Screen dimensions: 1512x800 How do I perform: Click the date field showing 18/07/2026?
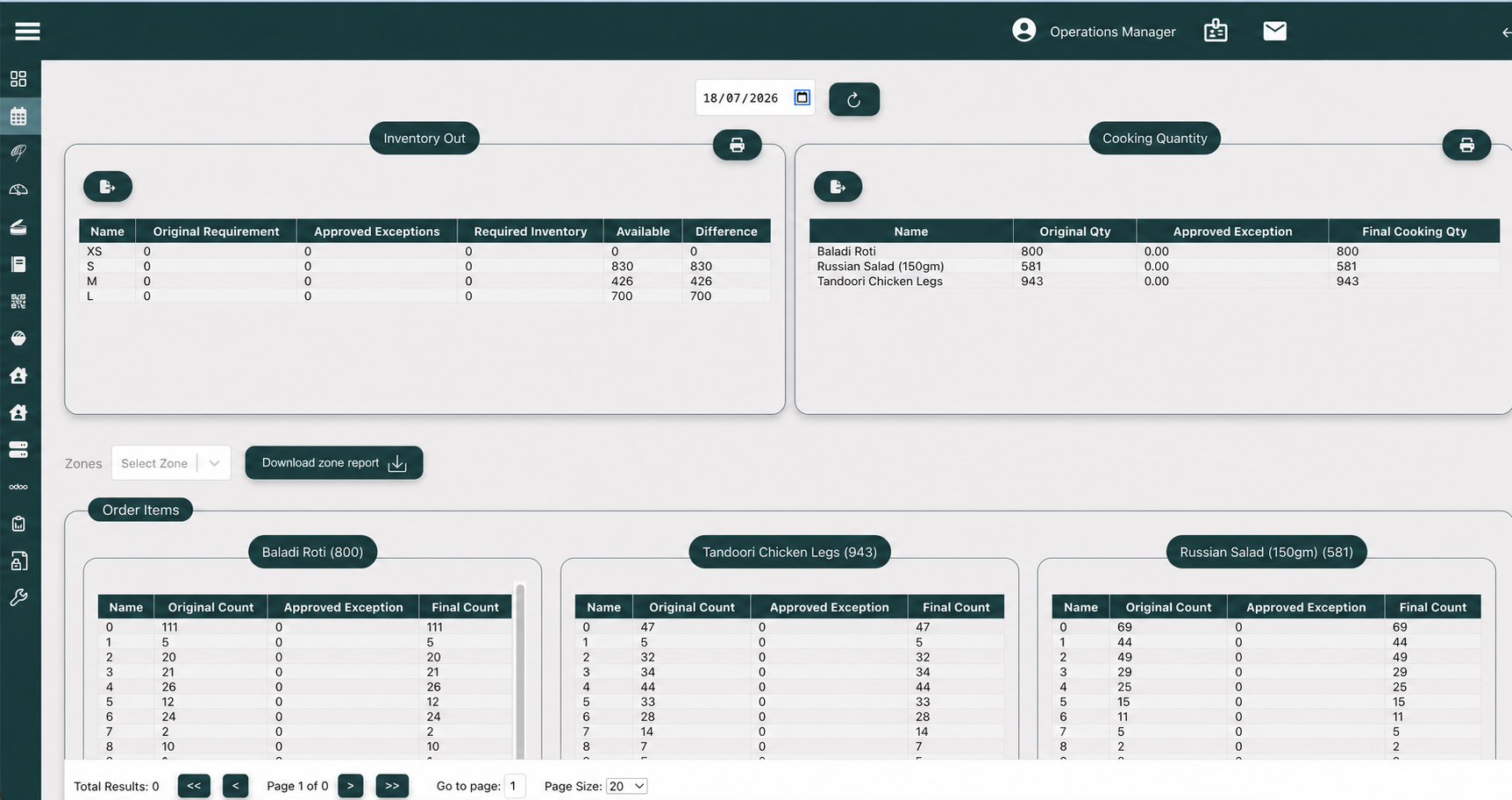pos(755,97)
